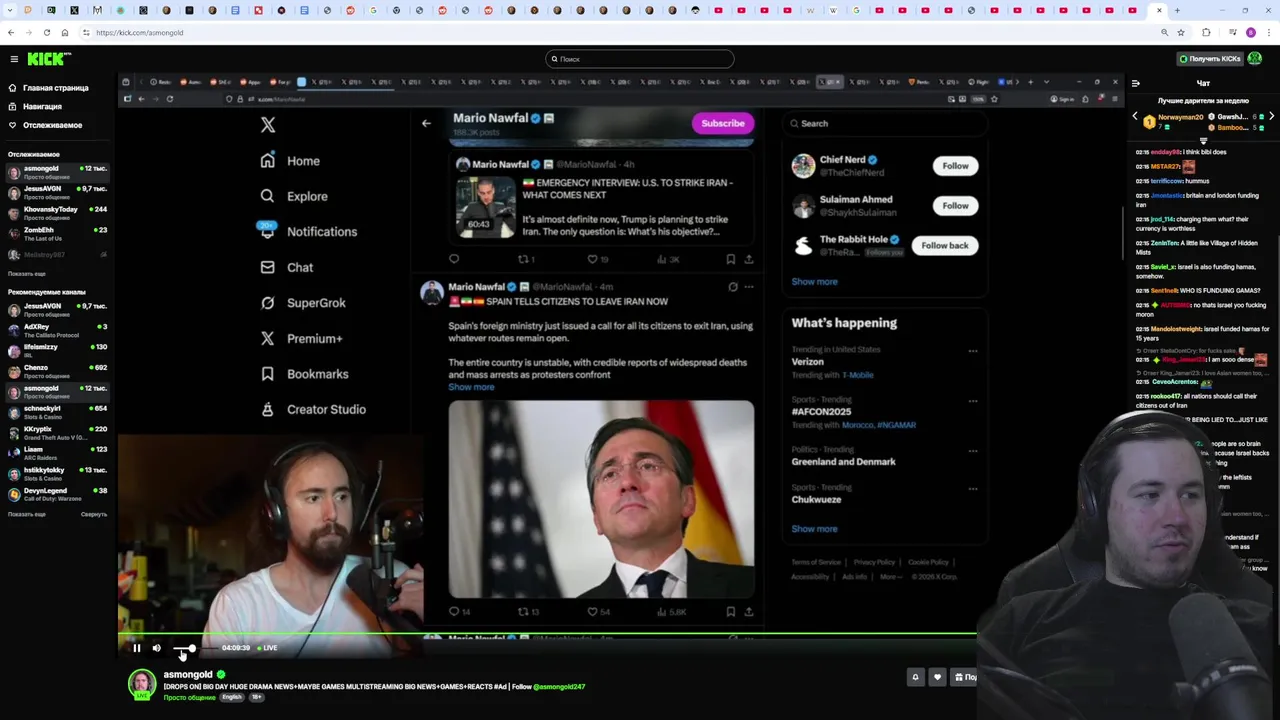
Task: Open schneckyirl recommended channel
Action: [58, 412]
